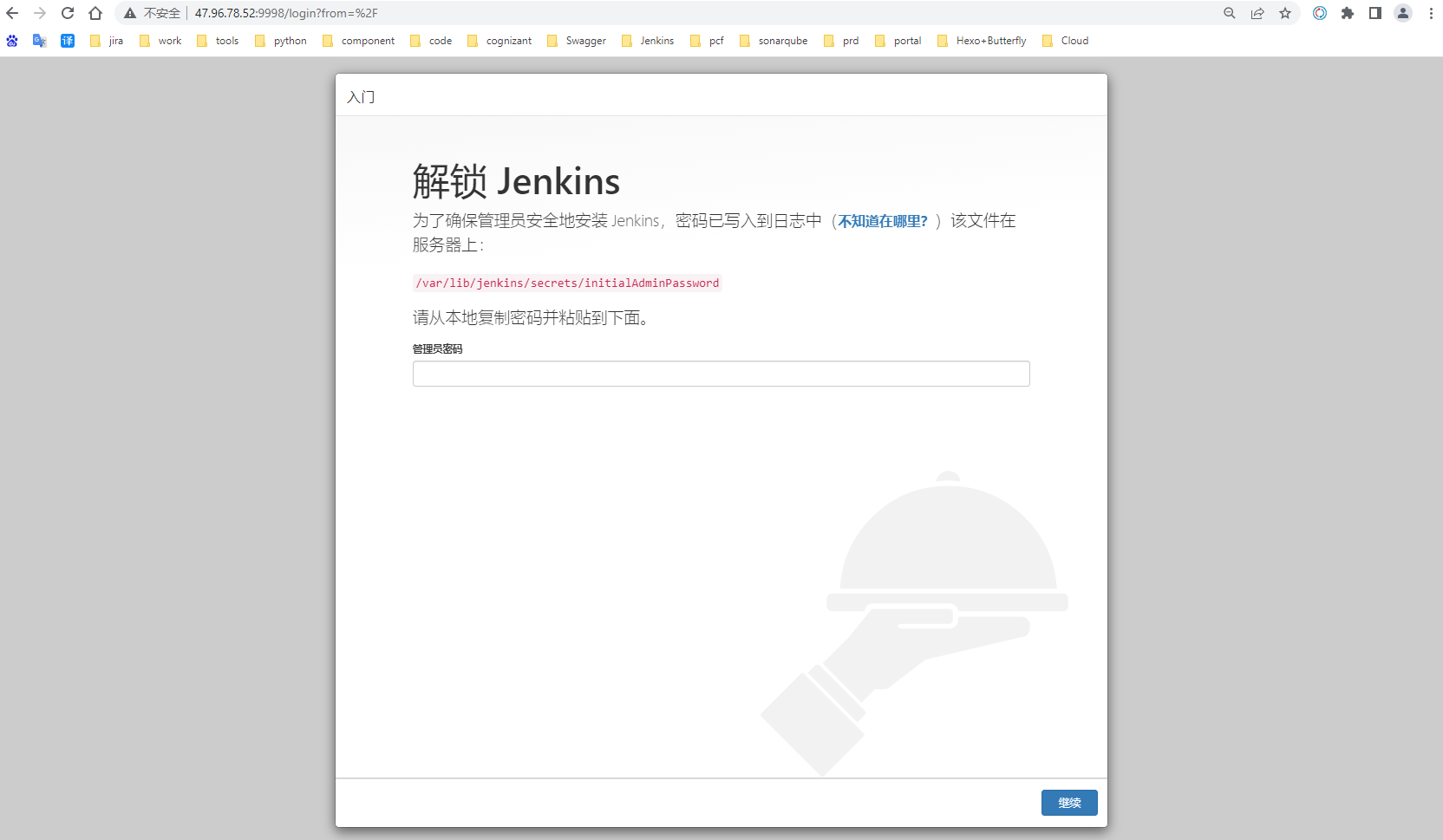Click the share/send page icon
This screenshot has height=840, width=1443.
tap(1257, 13)
